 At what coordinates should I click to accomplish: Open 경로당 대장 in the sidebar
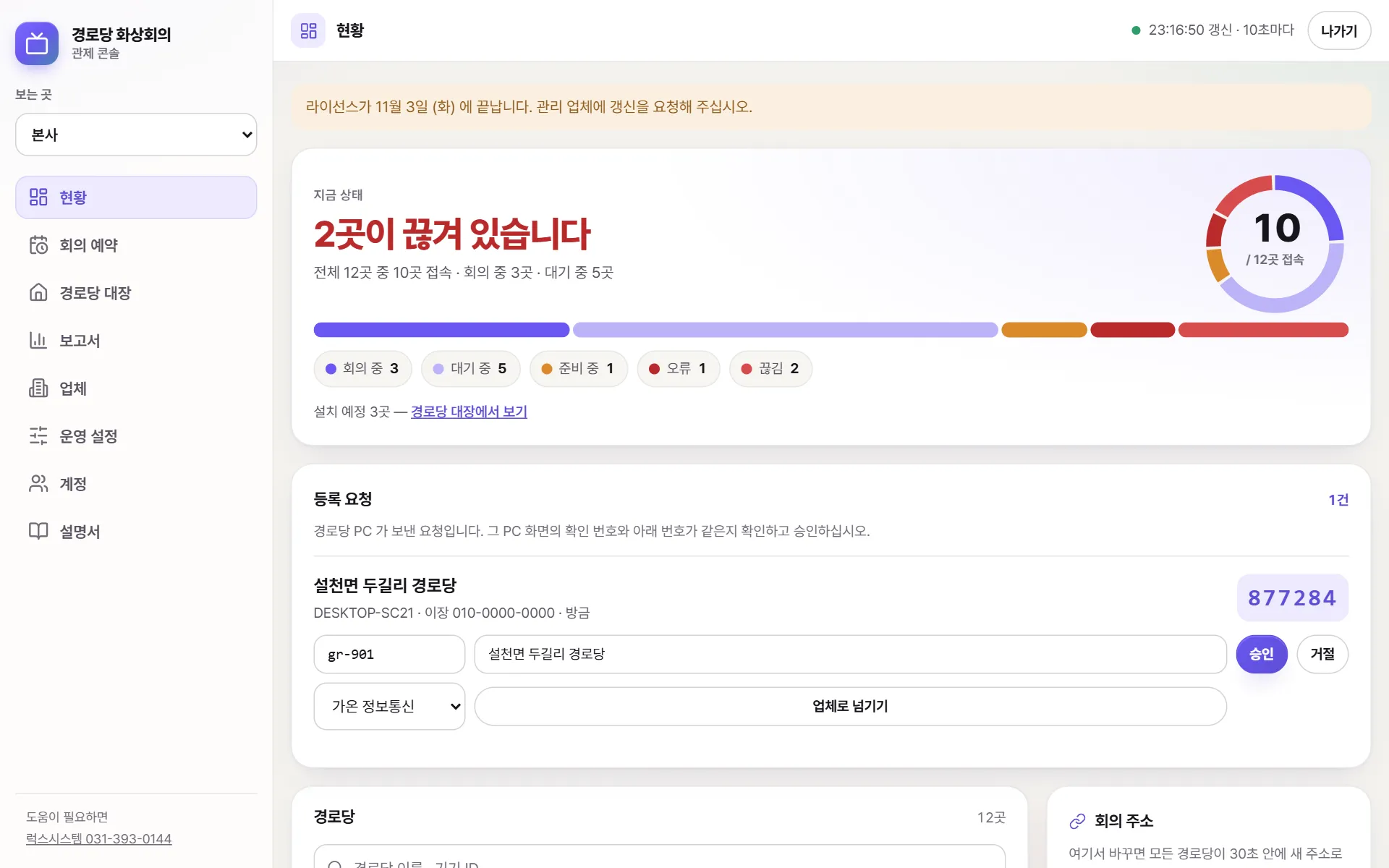pyautogui.click(x=136, y=292)
